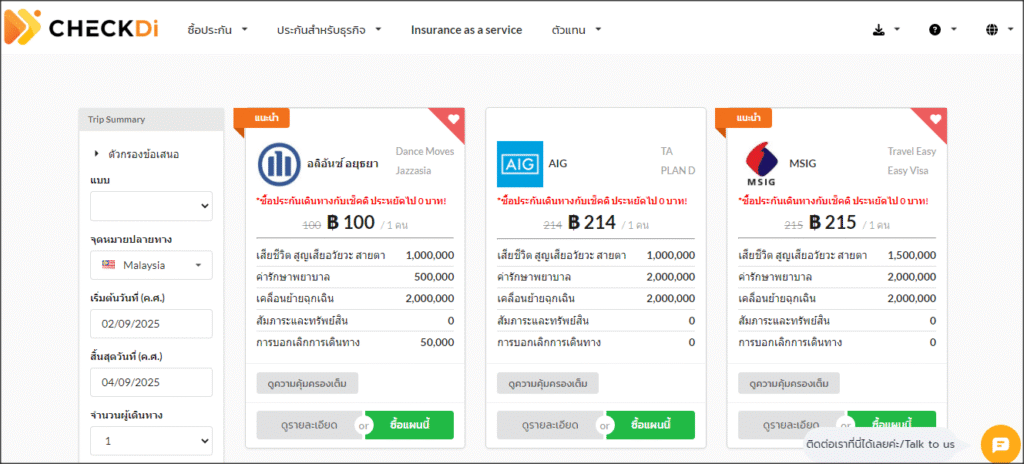The image size is (1024, 464).
Task: Click the ฿ 215 price on MSIG card
Action: tap(832, 223)
